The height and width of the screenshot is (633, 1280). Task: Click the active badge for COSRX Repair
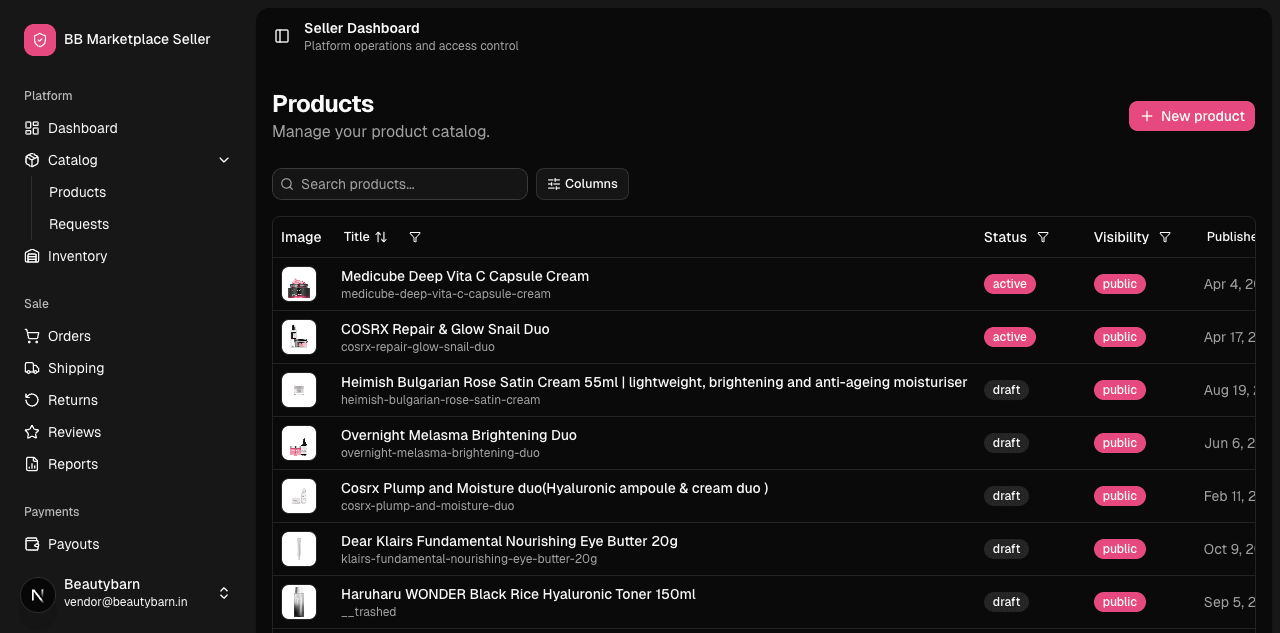pyautogui.click(x=1010, y=337)
